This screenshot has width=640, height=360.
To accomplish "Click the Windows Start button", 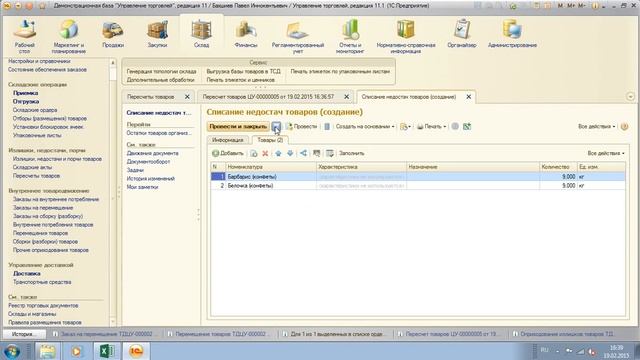I will 12,351.
